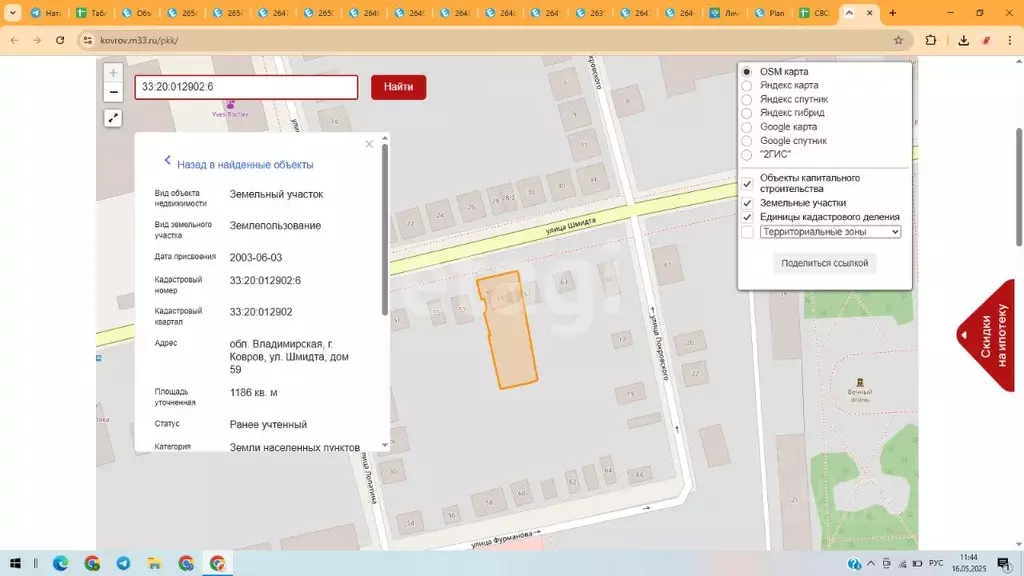Viewport: 1024px width, 576px height.
Task: Bookmark this page with star icon
Action: 899,40
